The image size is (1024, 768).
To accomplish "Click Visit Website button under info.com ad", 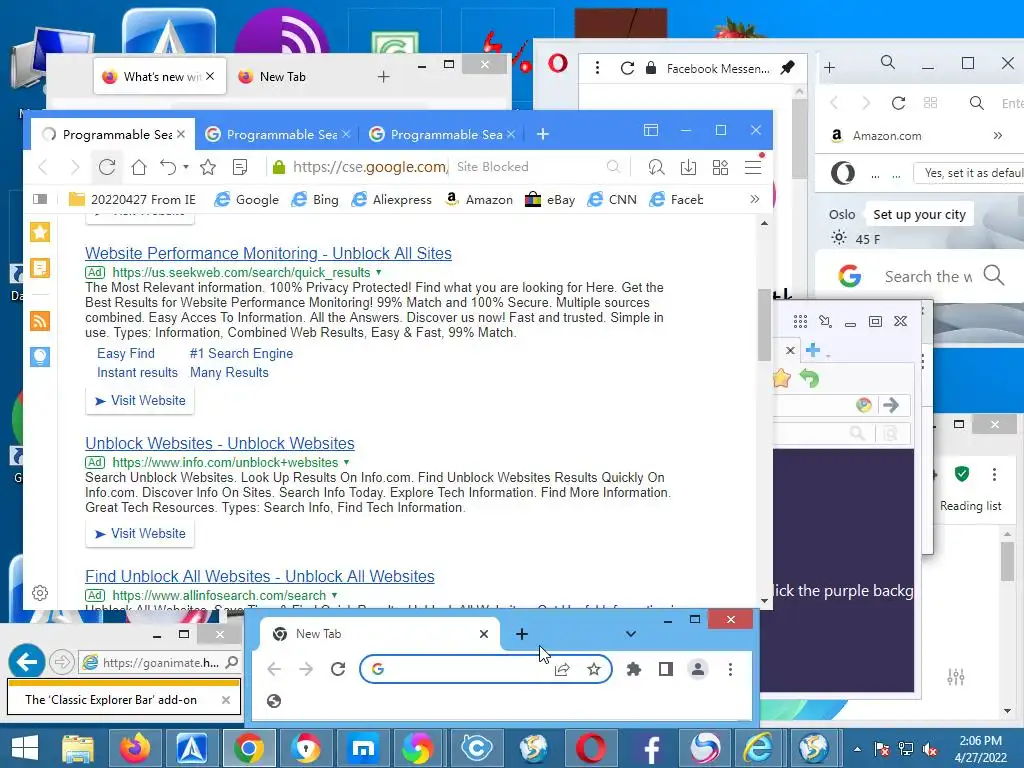I will click(140, 534).
